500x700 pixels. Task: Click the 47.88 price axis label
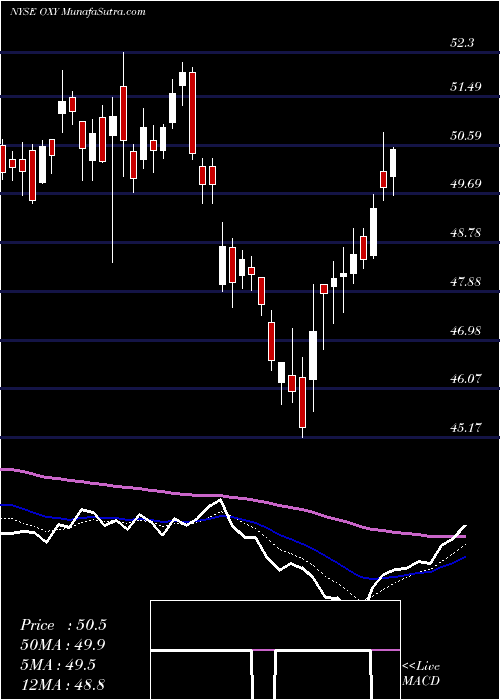coord(466,282)
